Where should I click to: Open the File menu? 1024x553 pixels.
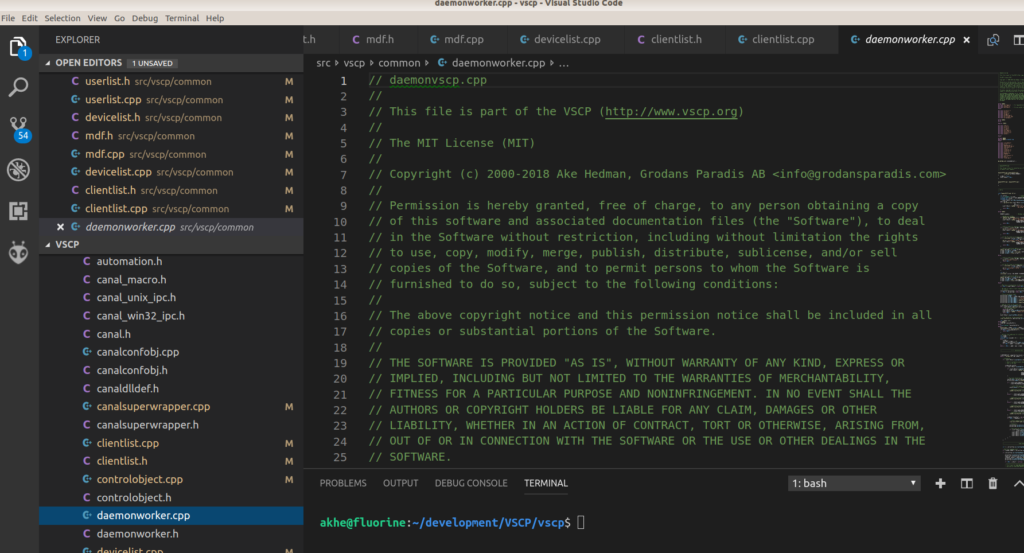click(x=8, y=18)
